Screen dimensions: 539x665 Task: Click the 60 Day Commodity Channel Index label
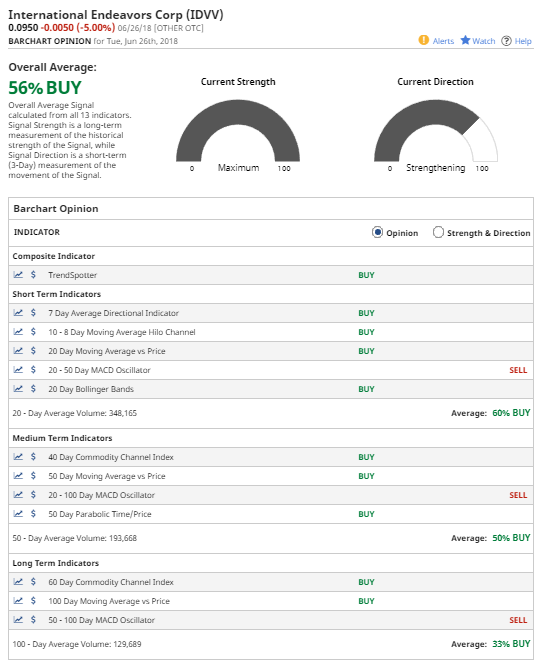111,582
